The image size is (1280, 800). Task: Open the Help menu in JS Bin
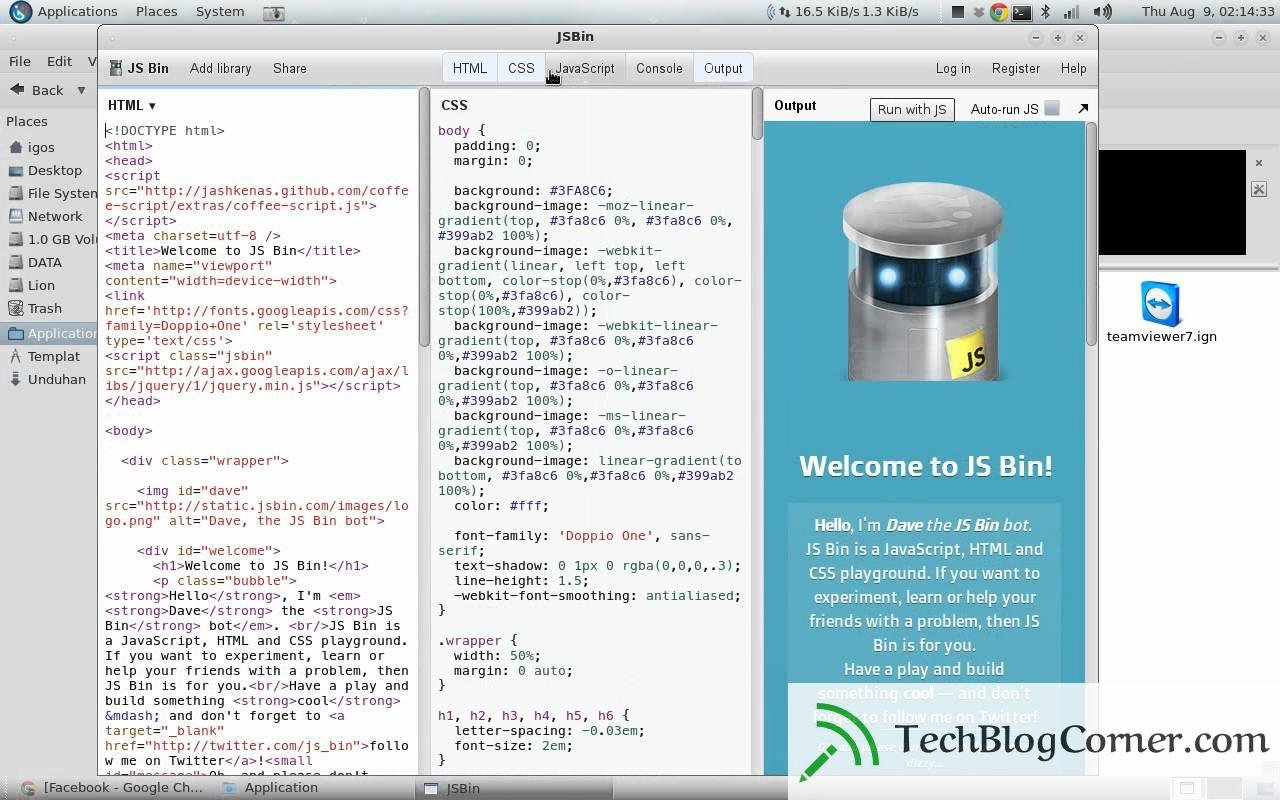tap(1073, 68)
